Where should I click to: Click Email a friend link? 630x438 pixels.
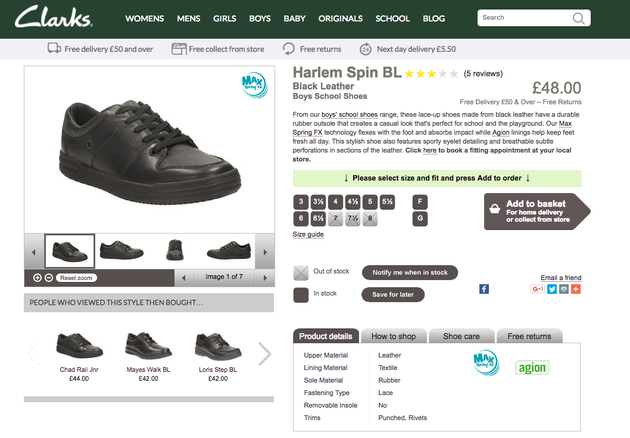point(561,277)
